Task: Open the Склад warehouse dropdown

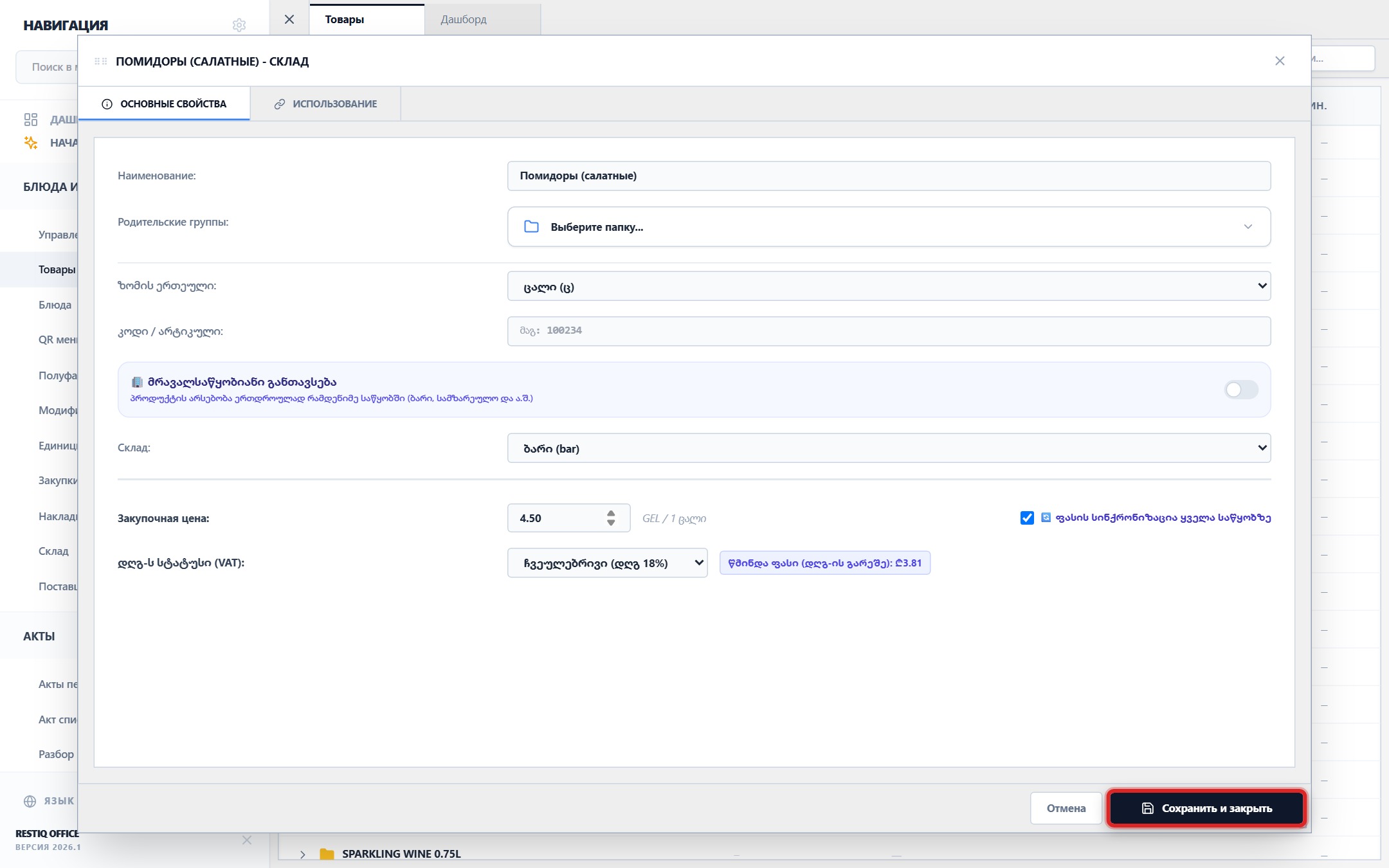Action: tap(889, 448)
